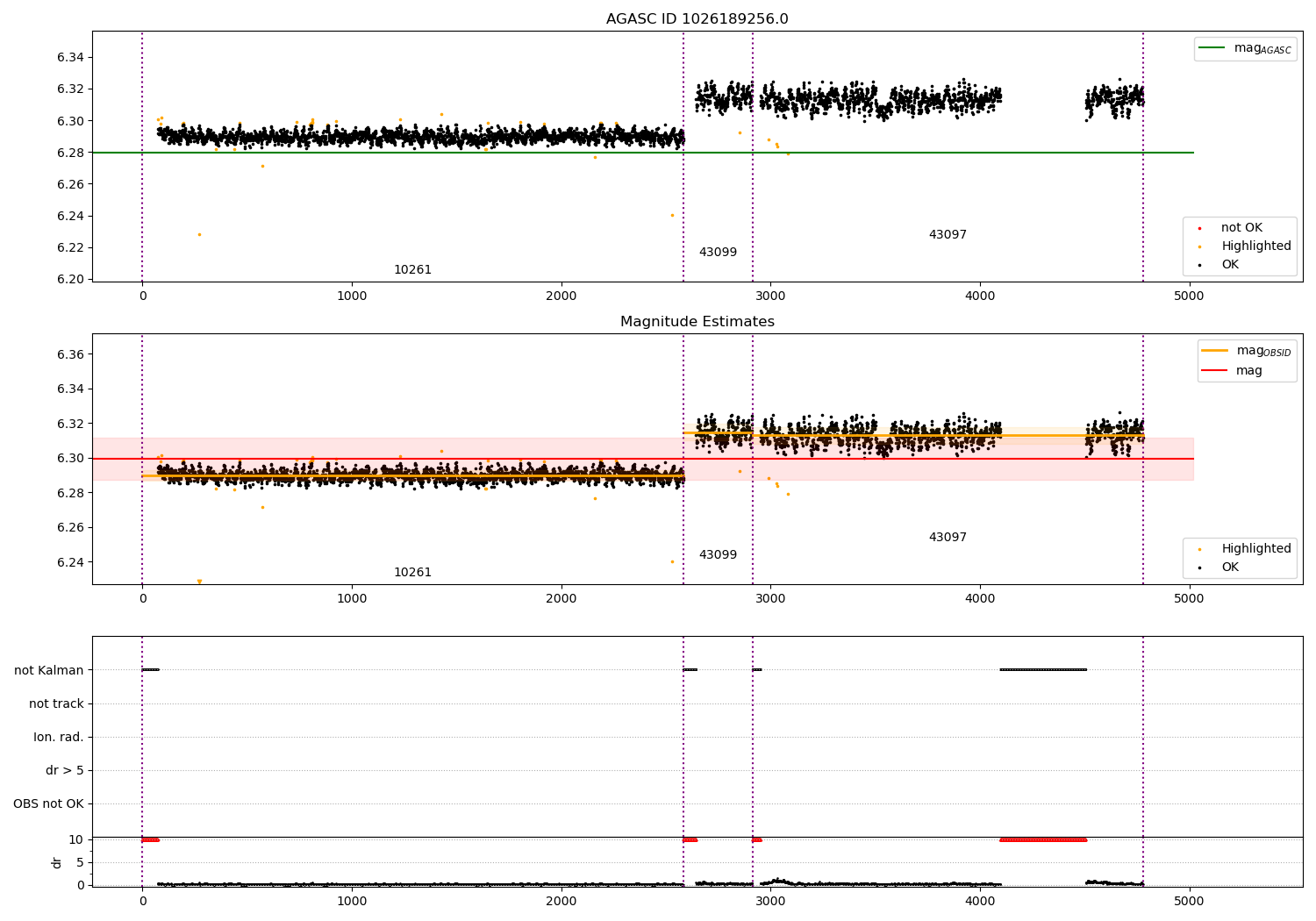Click '6.34' tick in the AGASC ID plot

click(70, 57)
